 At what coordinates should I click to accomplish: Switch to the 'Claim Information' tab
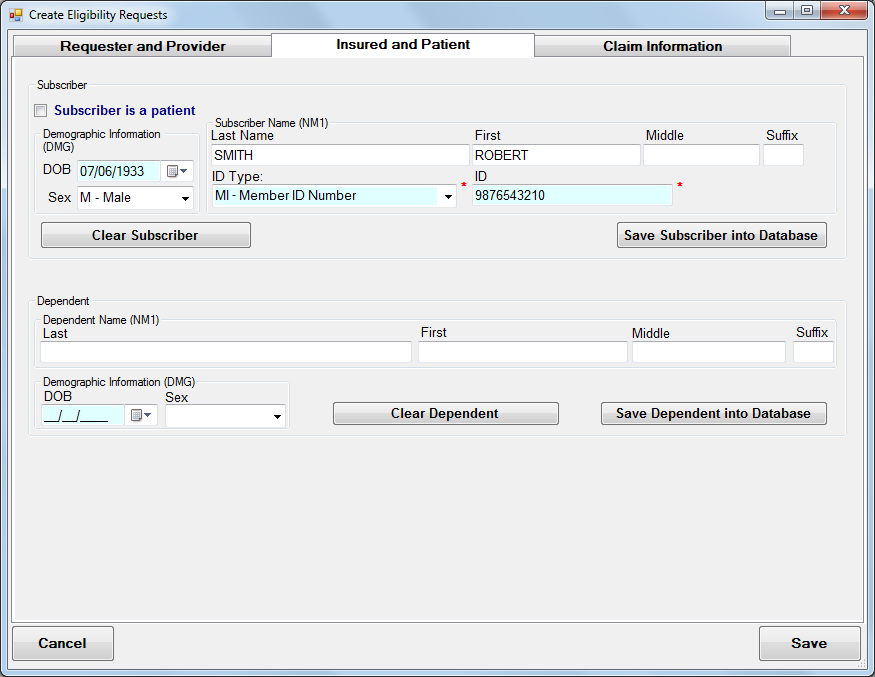[662, 46]
